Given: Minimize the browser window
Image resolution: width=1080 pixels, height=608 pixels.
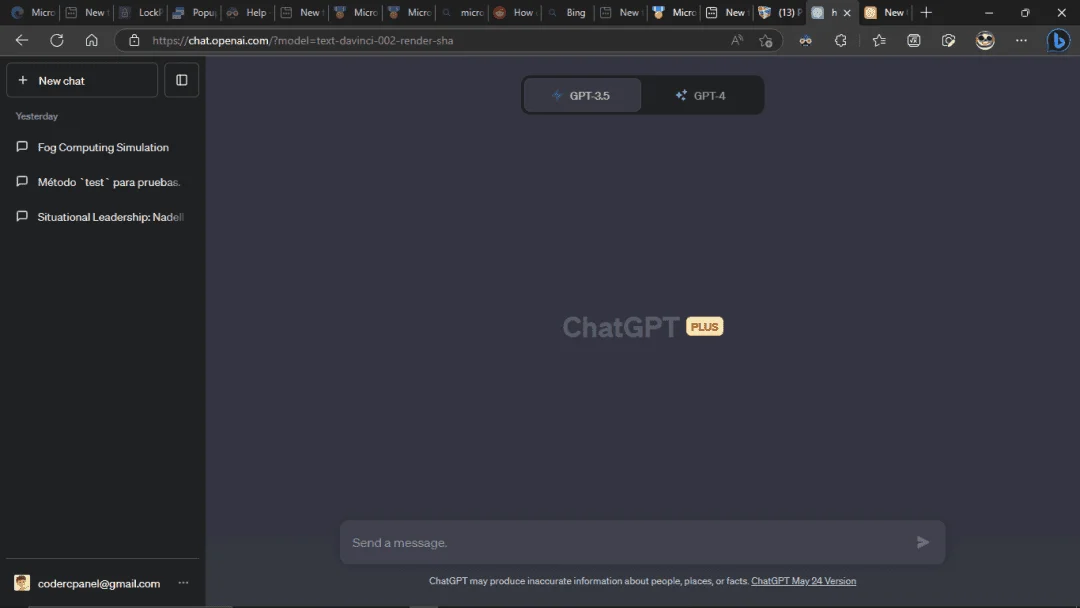Looking at the screenshot, I should [x=989, y=12].
